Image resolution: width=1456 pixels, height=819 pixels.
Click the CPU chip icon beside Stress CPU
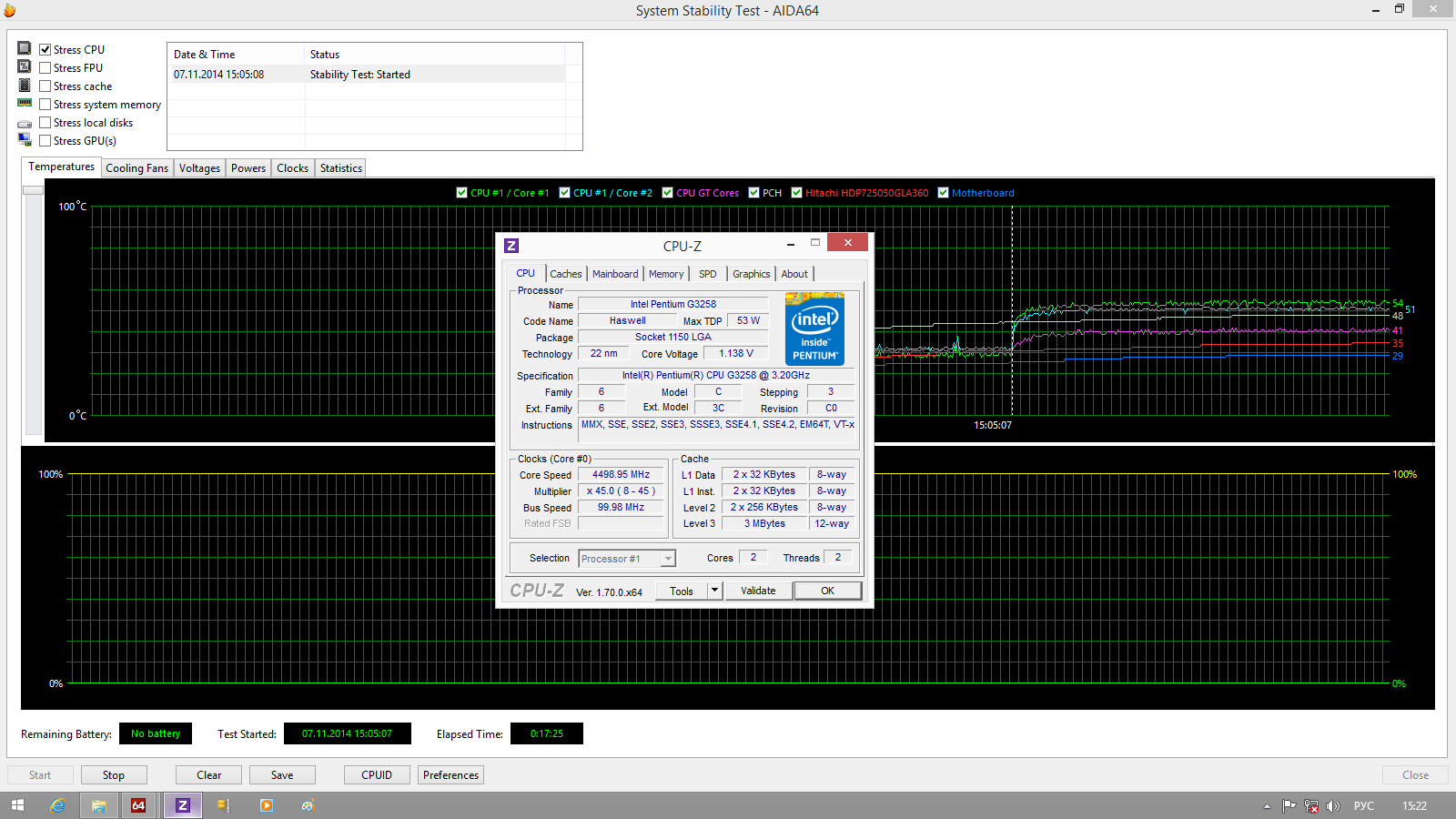[25, 48]
